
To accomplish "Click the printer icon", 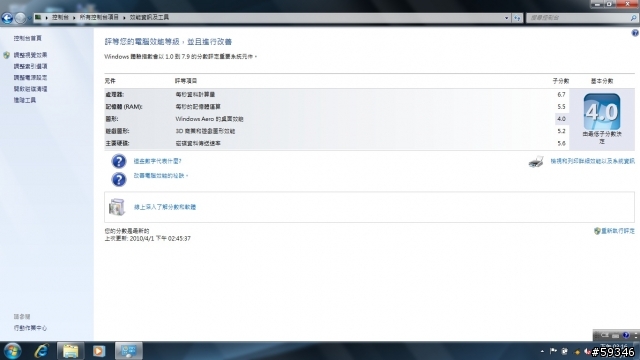I will pos(536,162).
